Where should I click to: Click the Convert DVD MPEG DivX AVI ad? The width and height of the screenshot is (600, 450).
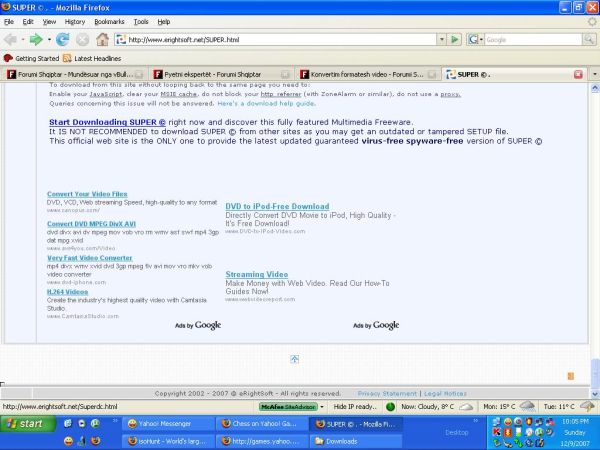tap(91, 224)
